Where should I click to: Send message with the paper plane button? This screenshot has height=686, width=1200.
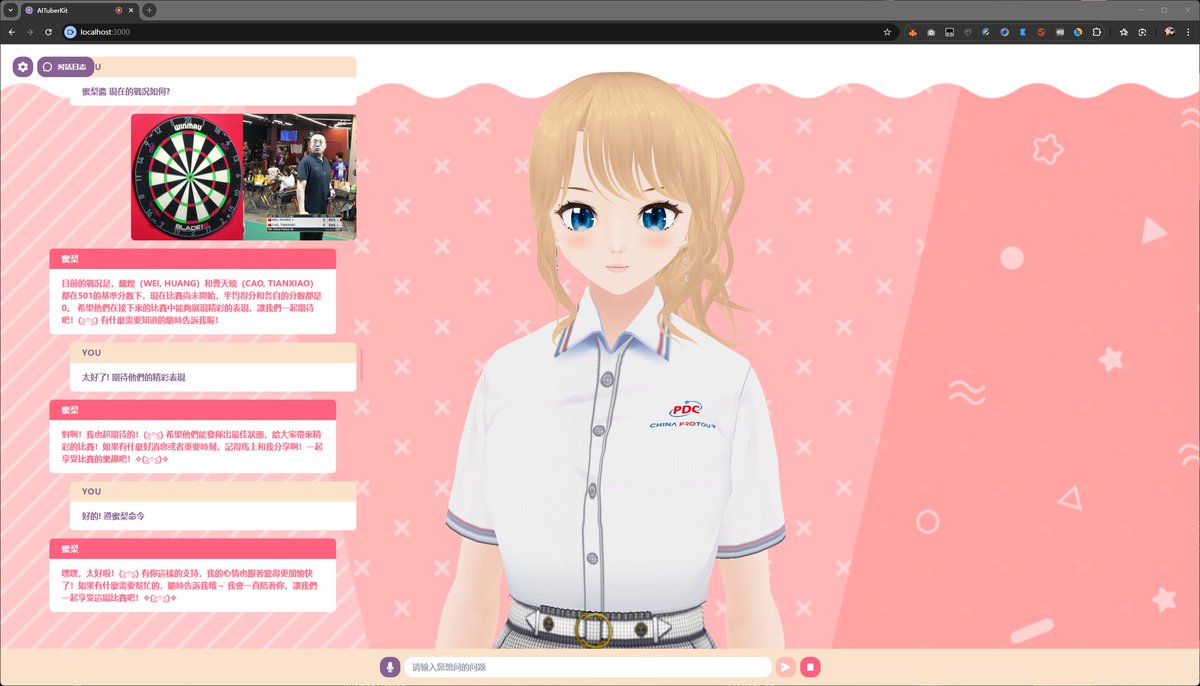coord(786,667)
